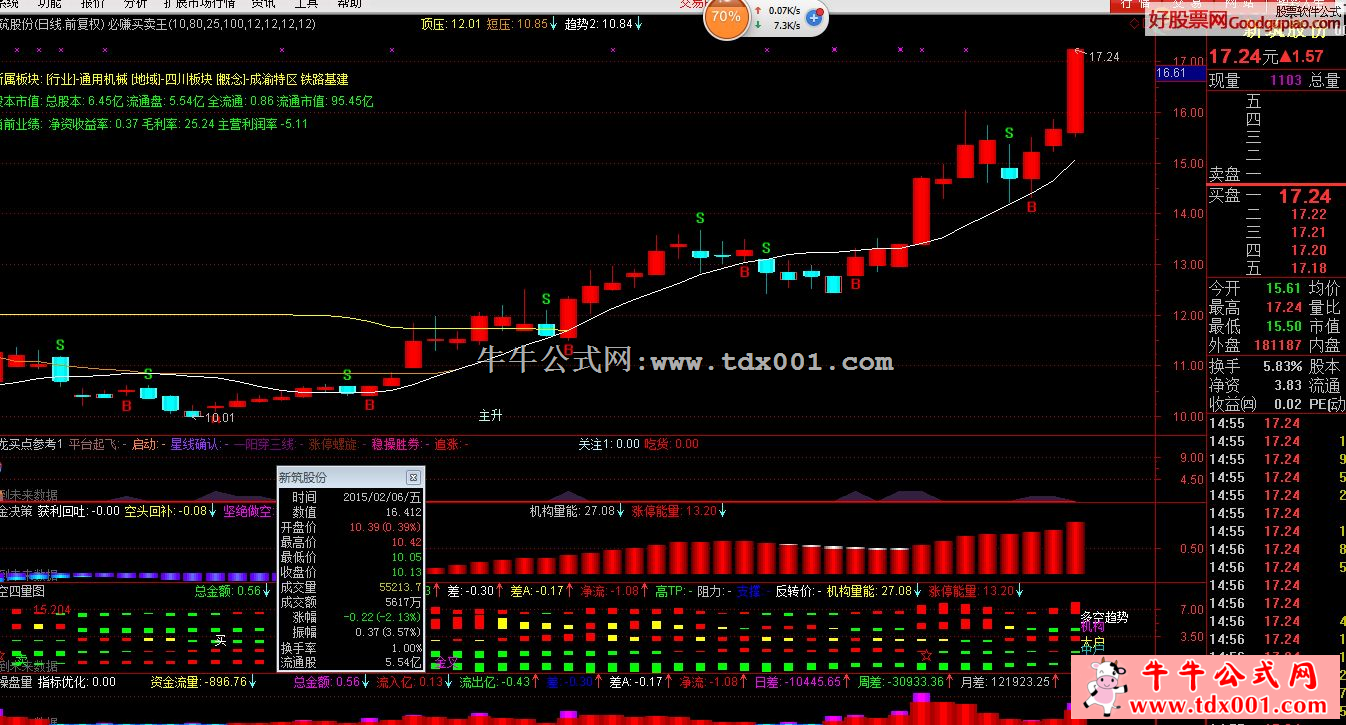Screen dimensions: 1346x725
Task: Click 净资 value 3.83
Action: (x=1288, y=385)
